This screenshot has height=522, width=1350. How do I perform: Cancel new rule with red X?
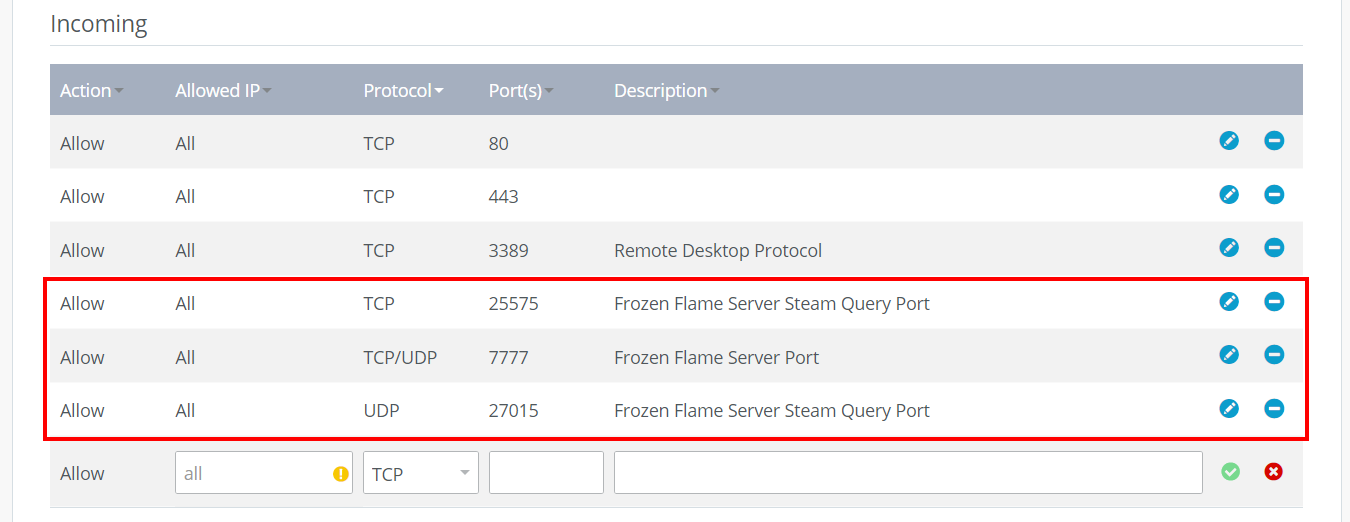click(x=1273, y=471)
